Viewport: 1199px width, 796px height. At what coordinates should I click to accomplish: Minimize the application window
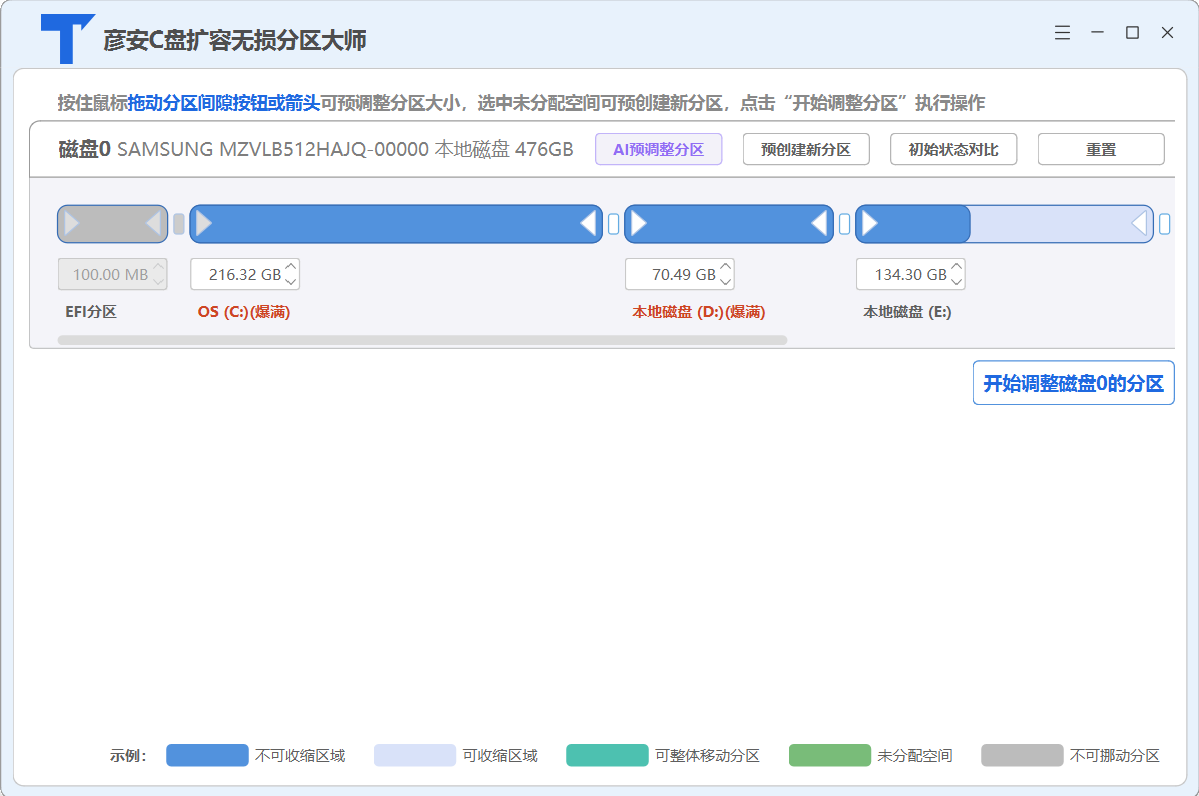(1097, 32)
